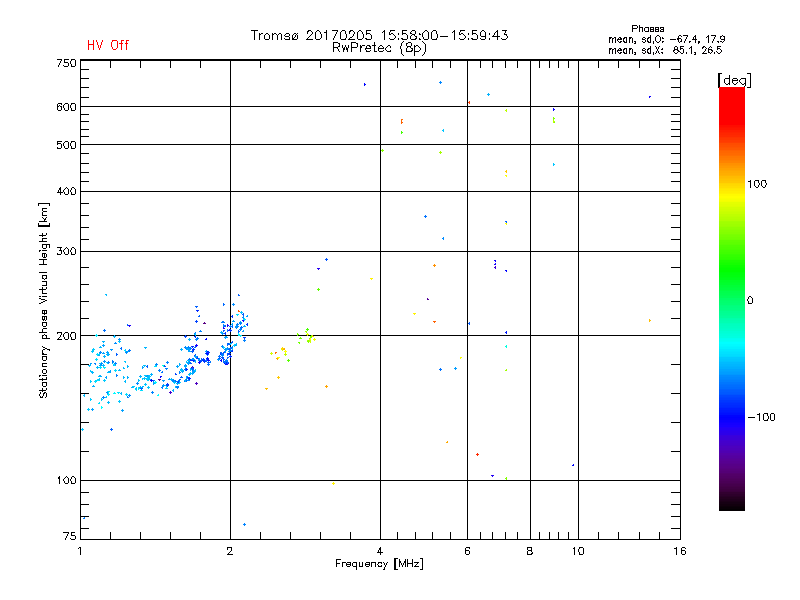The width and height of the screenshot is (800, 600).
Task: Click the y-axis '500' tick label
Action: click(66, 145)
